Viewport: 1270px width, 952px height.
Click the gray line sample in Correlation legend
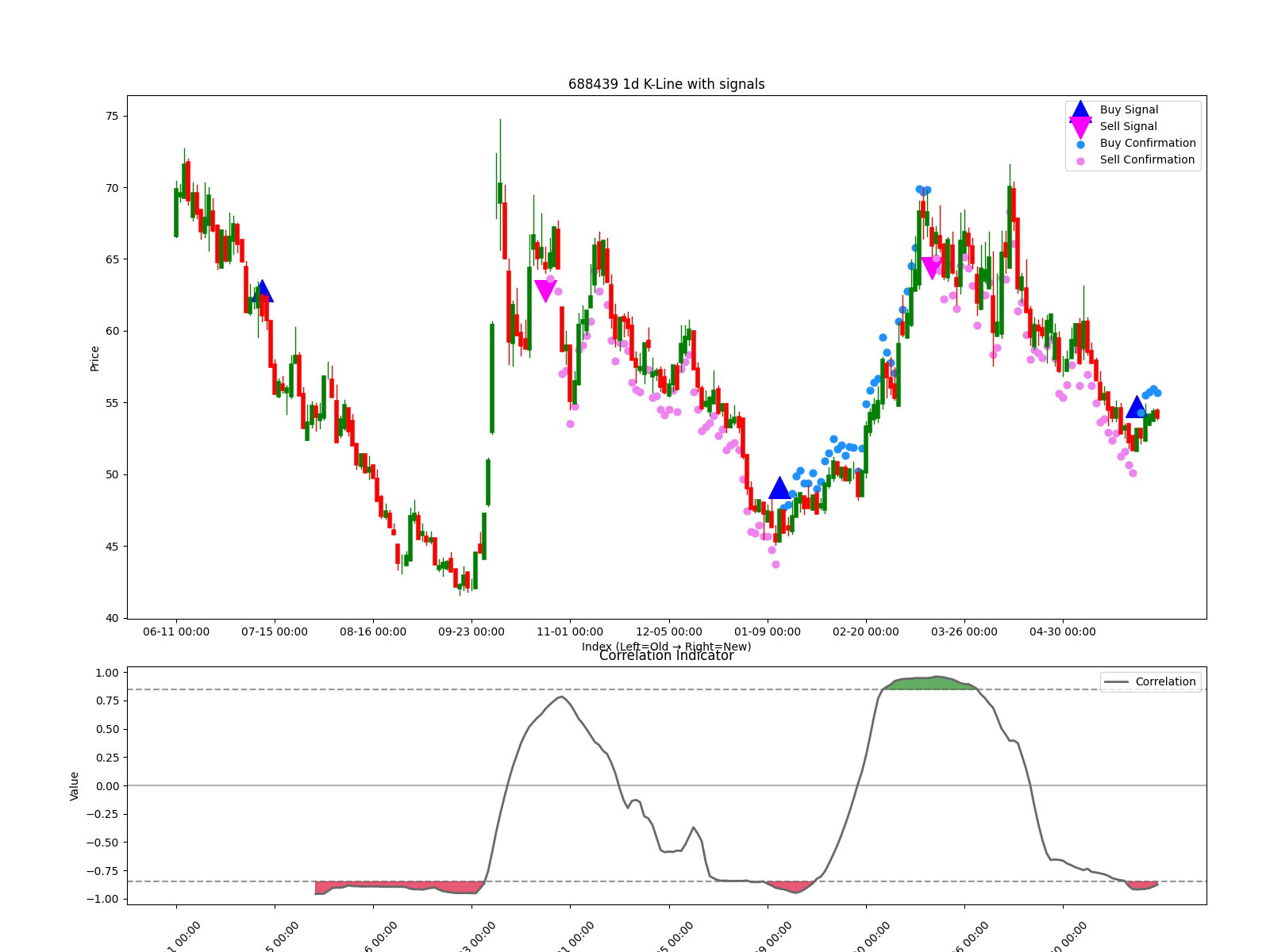(1116, 682)
